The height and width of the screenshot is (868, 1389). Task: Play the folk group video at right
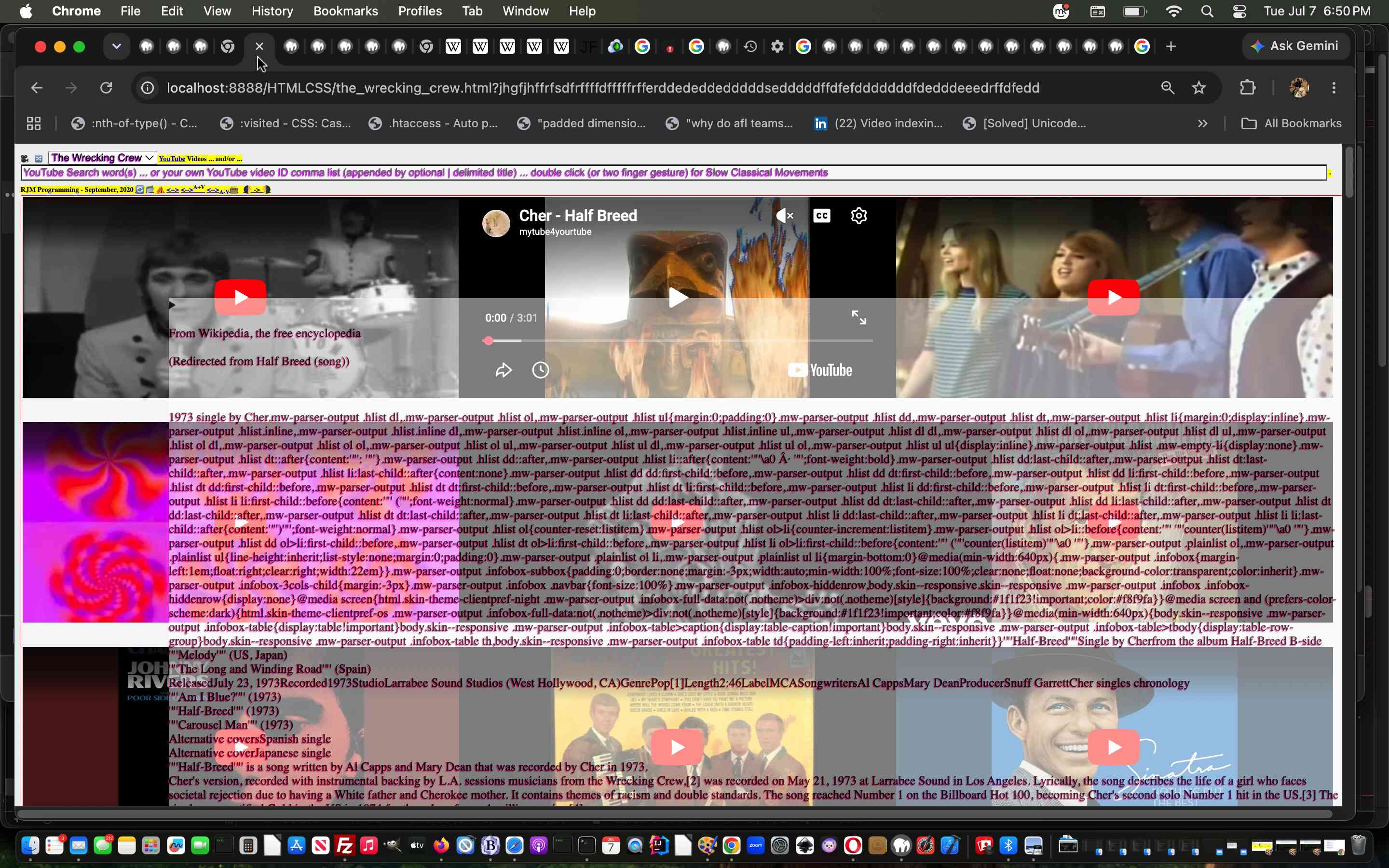pos(1114,297)
